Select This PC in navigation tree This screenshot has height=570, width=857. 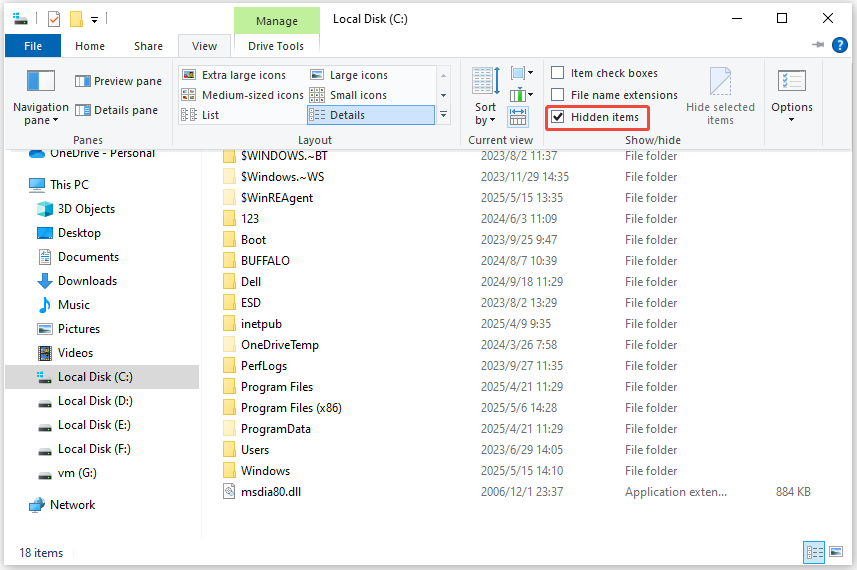[x=59, y=185]
